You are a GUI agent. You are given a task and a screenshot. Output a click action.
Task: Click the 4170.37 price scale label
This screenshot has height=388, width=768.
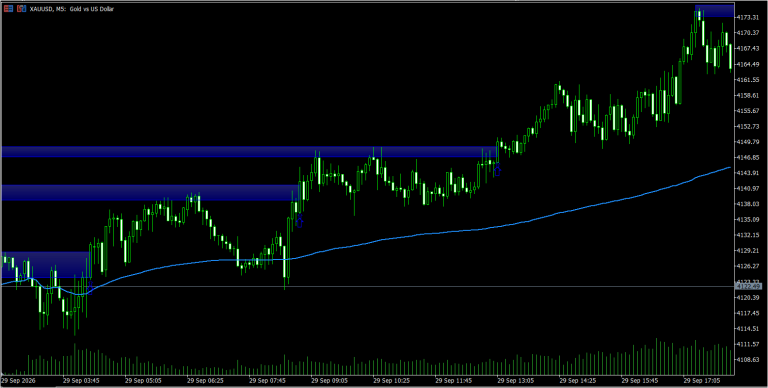click(x=748, y=33)
